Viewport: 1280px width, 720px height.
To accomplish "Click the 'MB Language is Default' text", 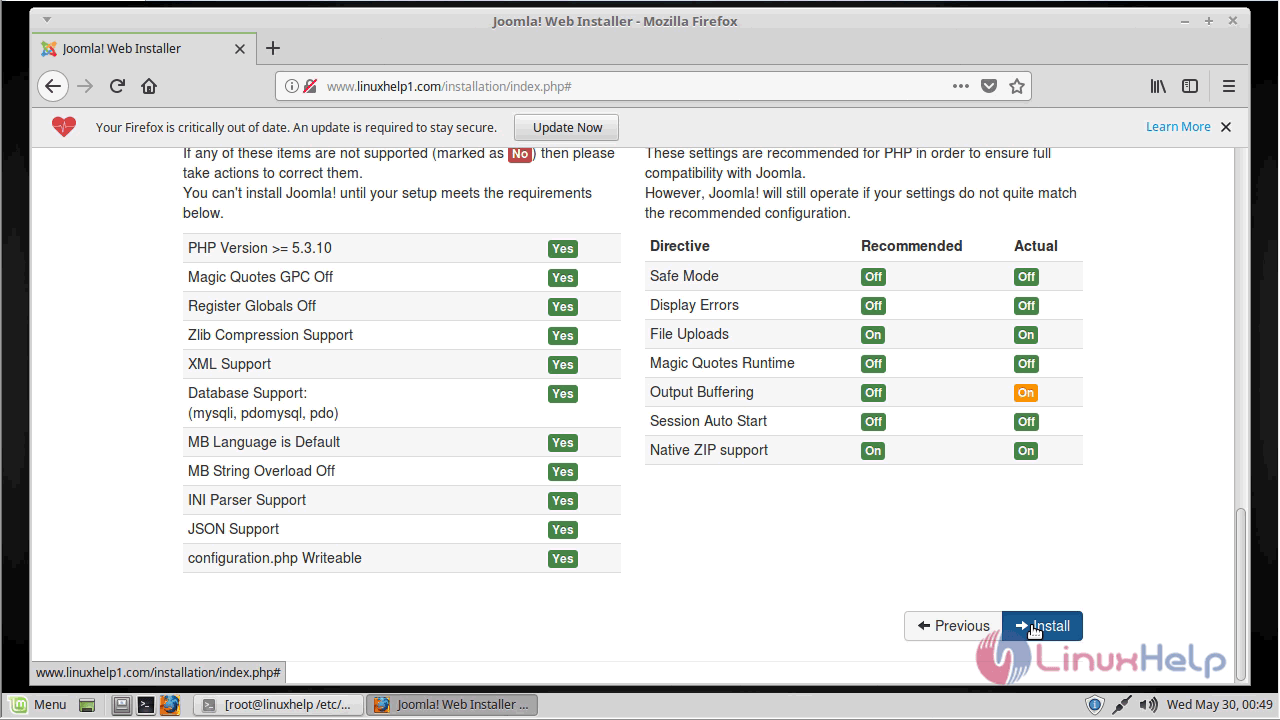I will [264, 442].
